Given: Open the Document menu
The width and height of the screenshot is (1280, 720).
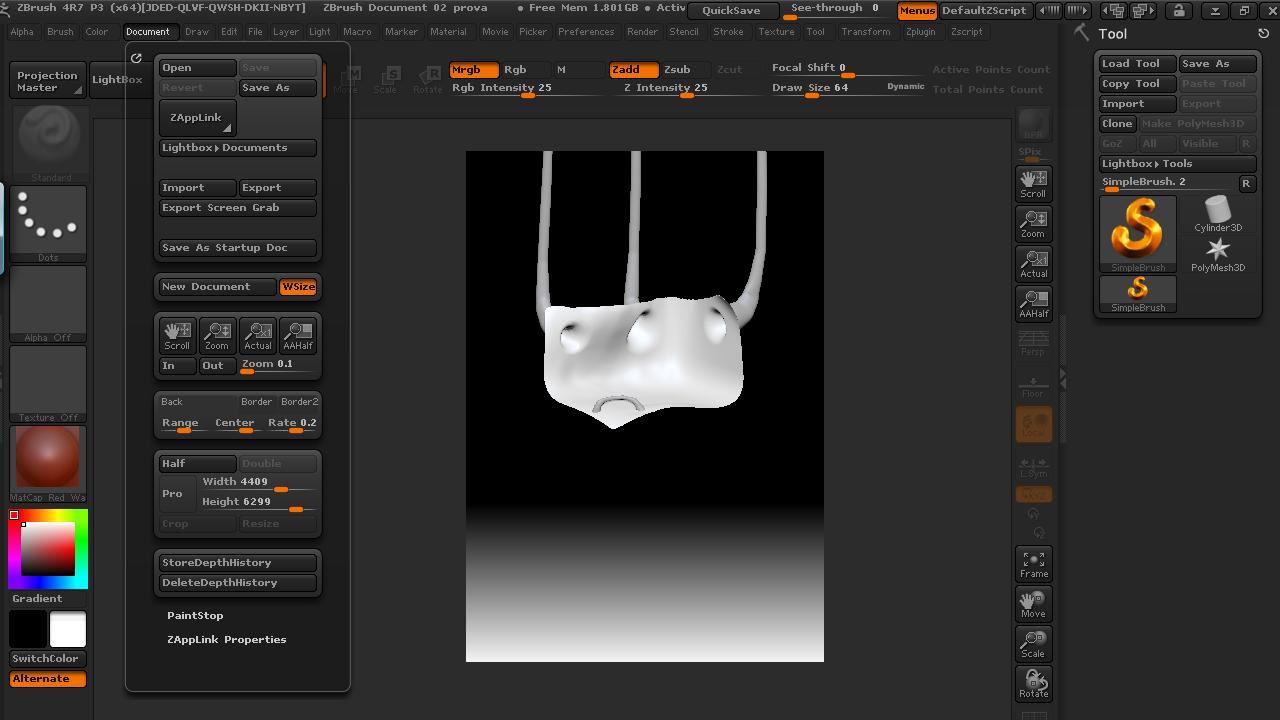Looking at the screenshot, I should pyautogui.click(x=148, y=32).
